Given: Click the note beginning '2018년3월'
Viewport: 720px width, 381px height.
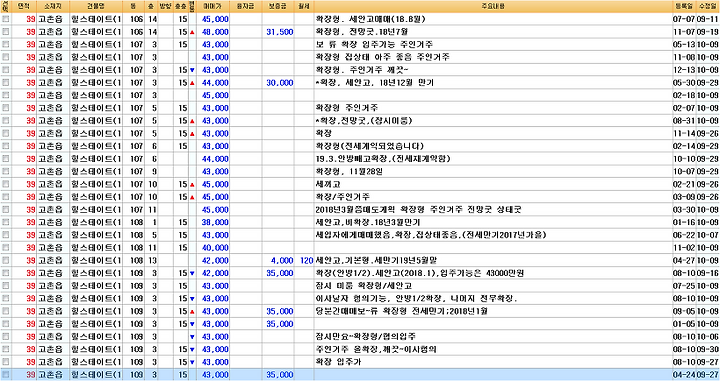Looking at the screenshot, I should click(418, 210).
